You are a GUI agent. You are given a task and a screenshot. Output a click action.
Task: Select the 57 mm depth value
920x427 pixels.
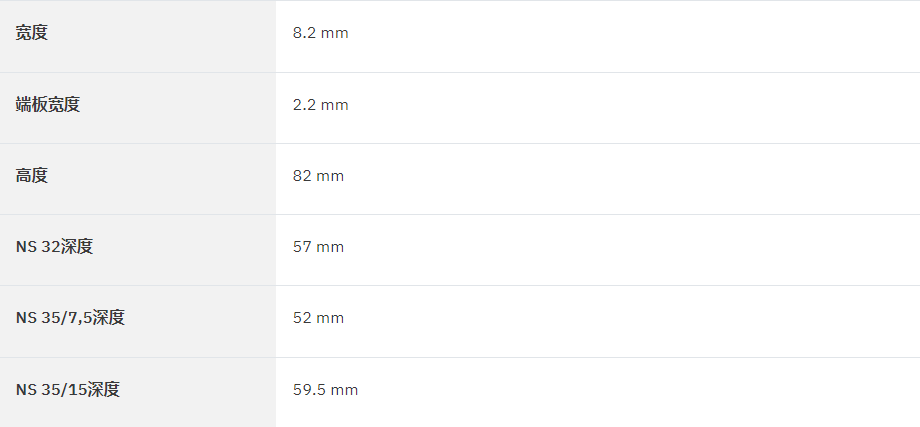click(318, 247)
